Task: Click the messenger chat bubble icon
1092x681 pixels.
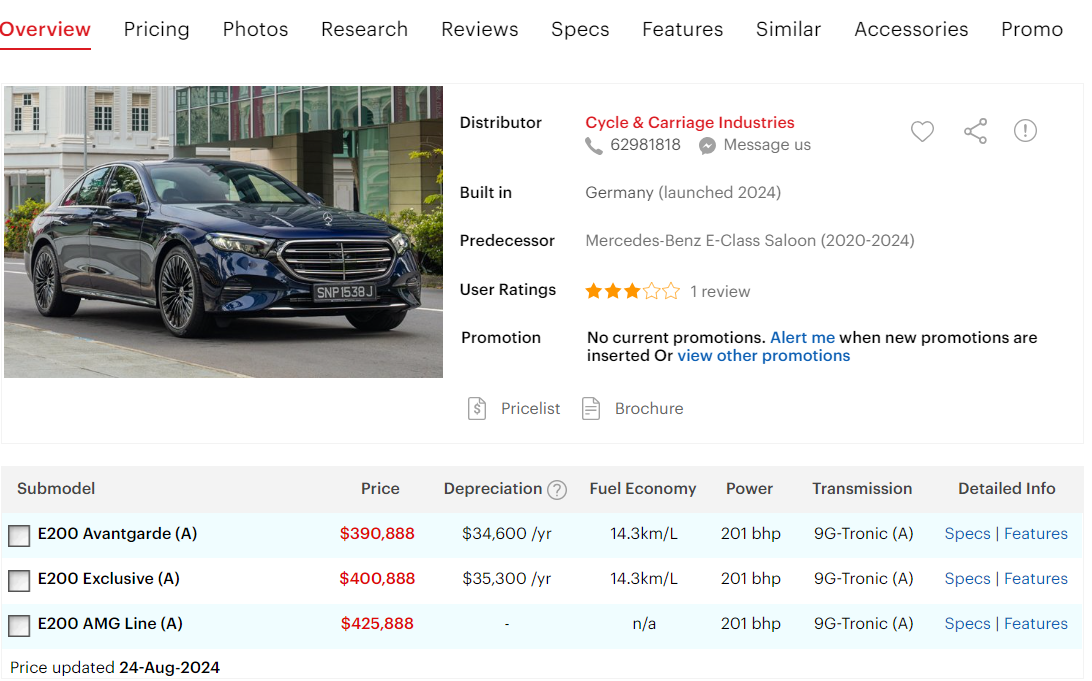Action: click(707, 146)
